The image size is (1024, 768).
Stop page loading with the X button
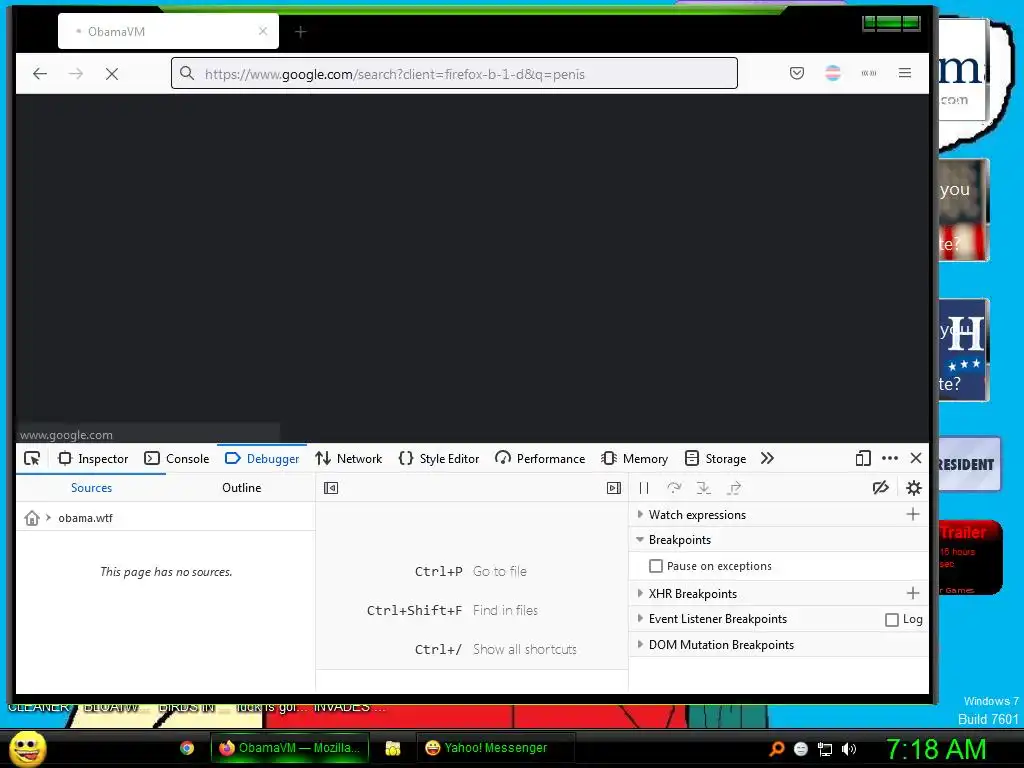pyautogui.click(x=112, y=74)
